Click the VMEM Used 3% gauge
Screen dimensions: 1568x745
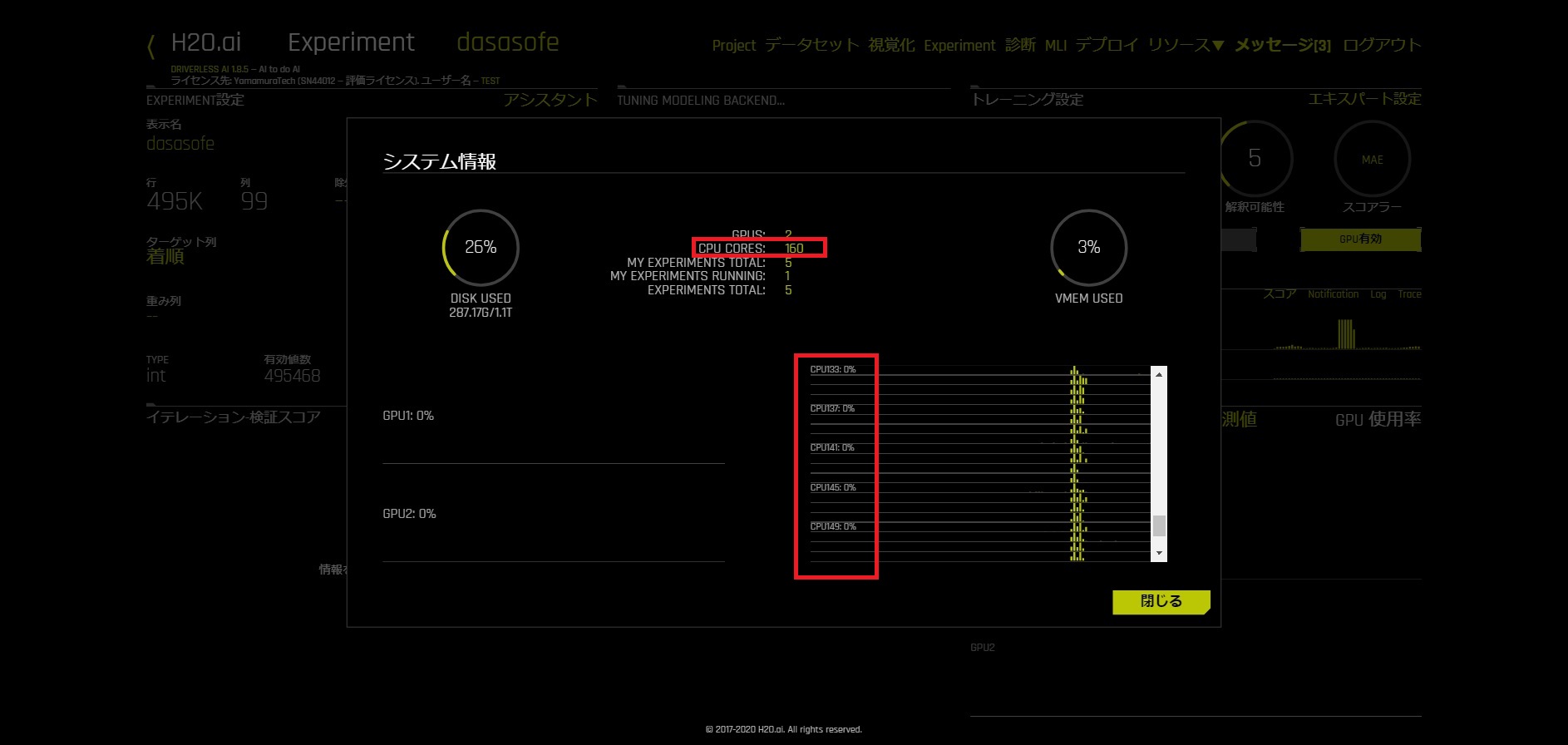pyautogui.click(x=1088, y=248)
